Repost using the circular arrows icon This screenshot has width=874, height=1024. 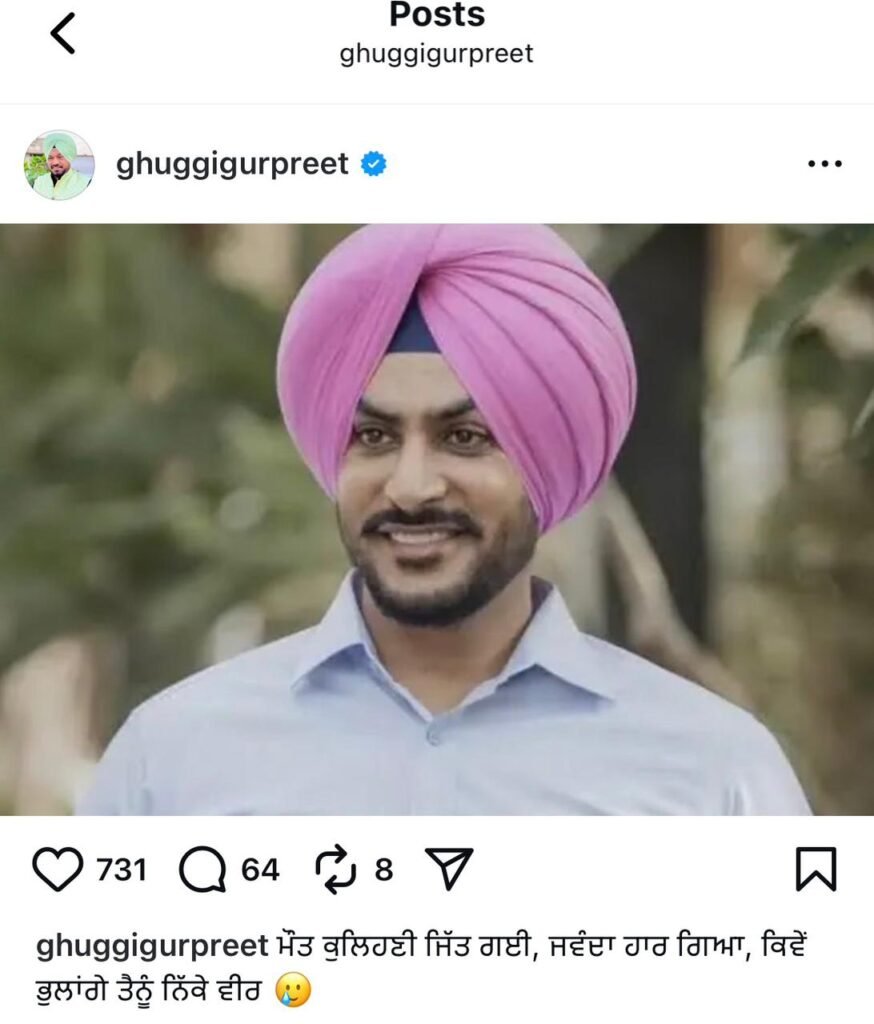[x=336, y=869]
